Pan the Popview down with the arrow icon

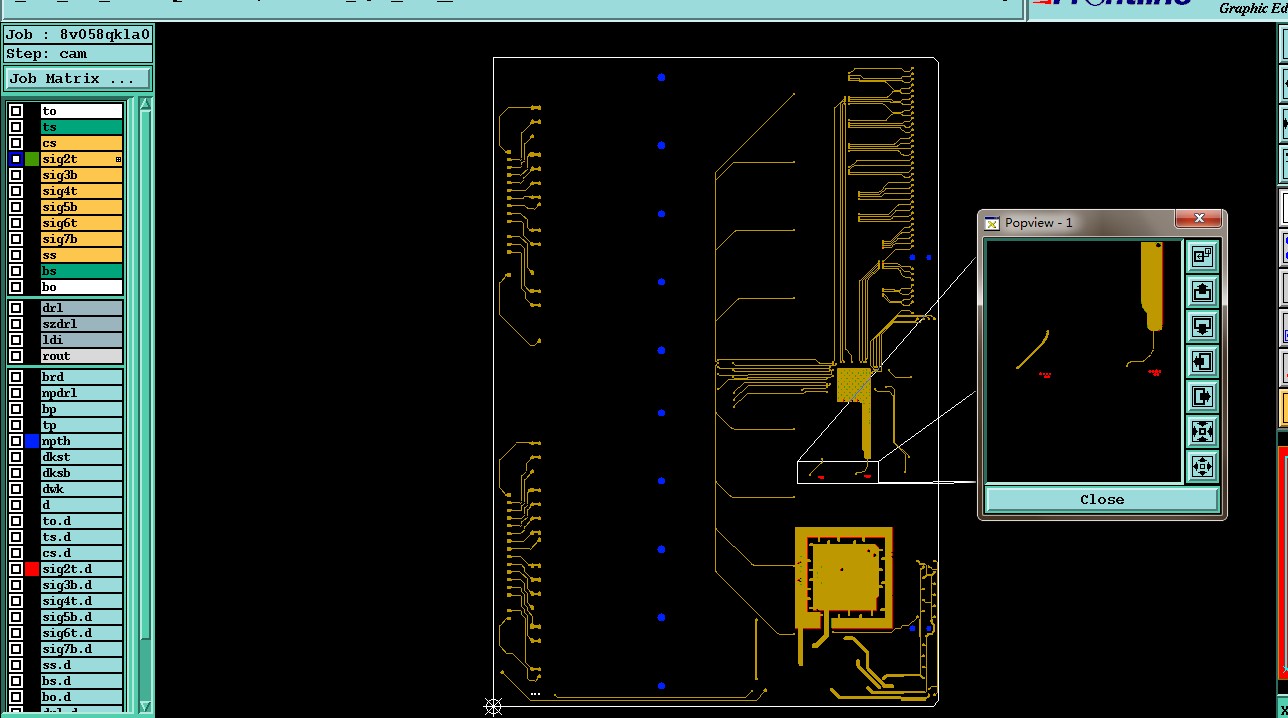click(x=1202, y=327)
